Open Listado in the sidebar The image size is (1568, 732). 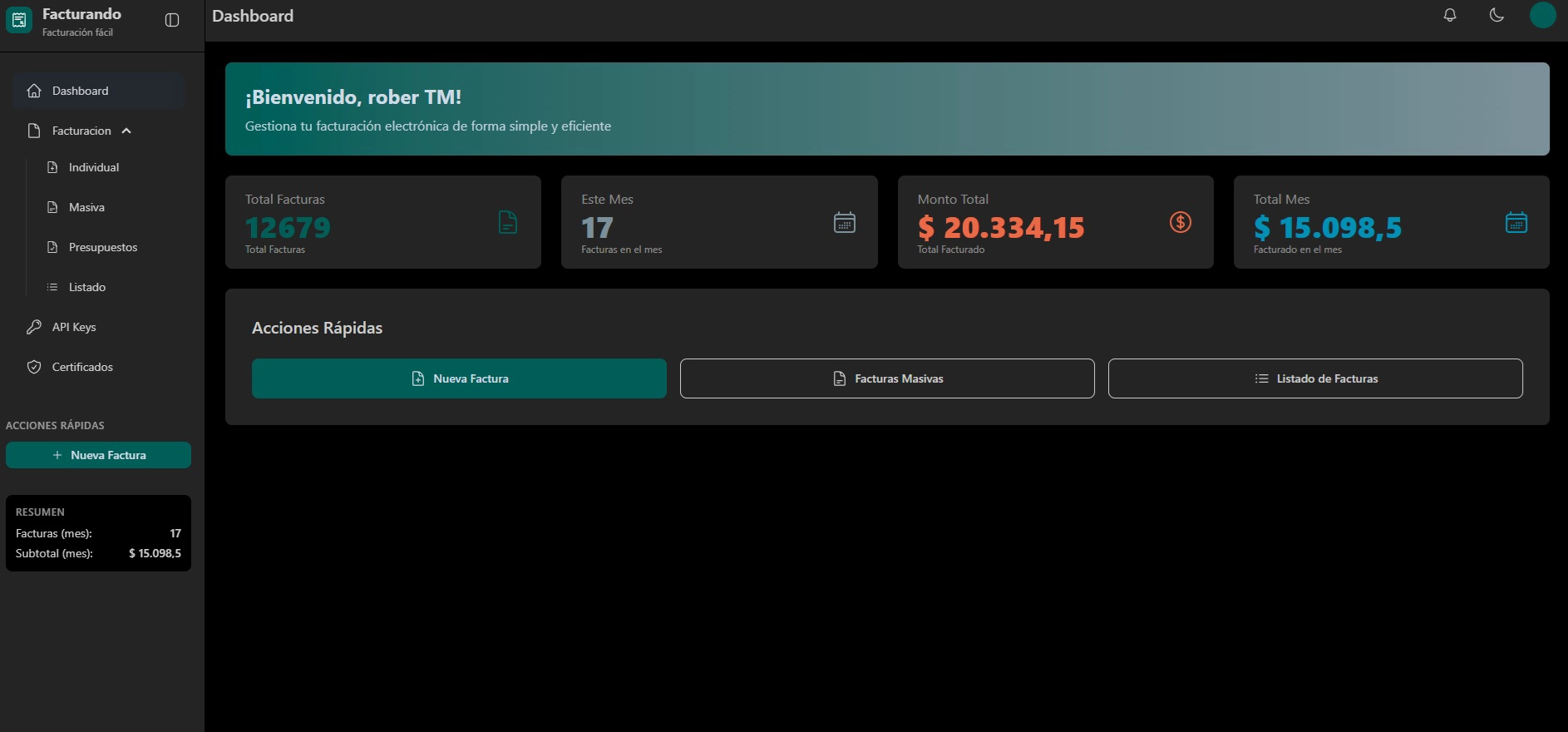pos(86,287)
